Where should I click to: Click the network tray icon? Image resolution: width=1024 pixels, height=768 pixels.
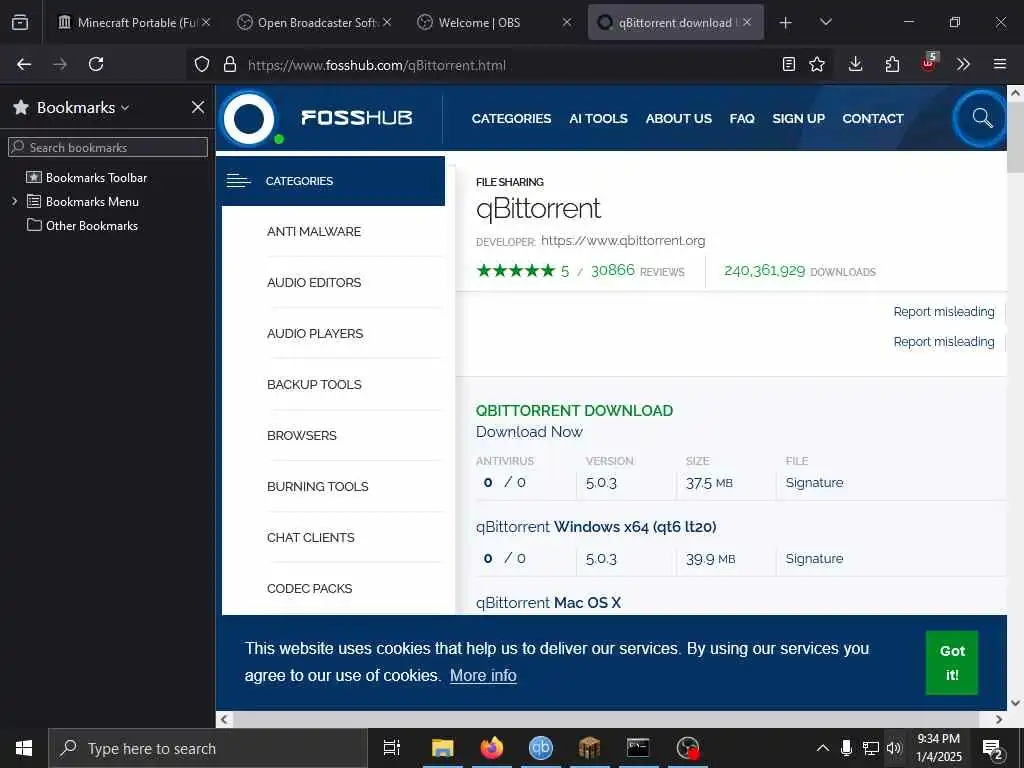871,748
